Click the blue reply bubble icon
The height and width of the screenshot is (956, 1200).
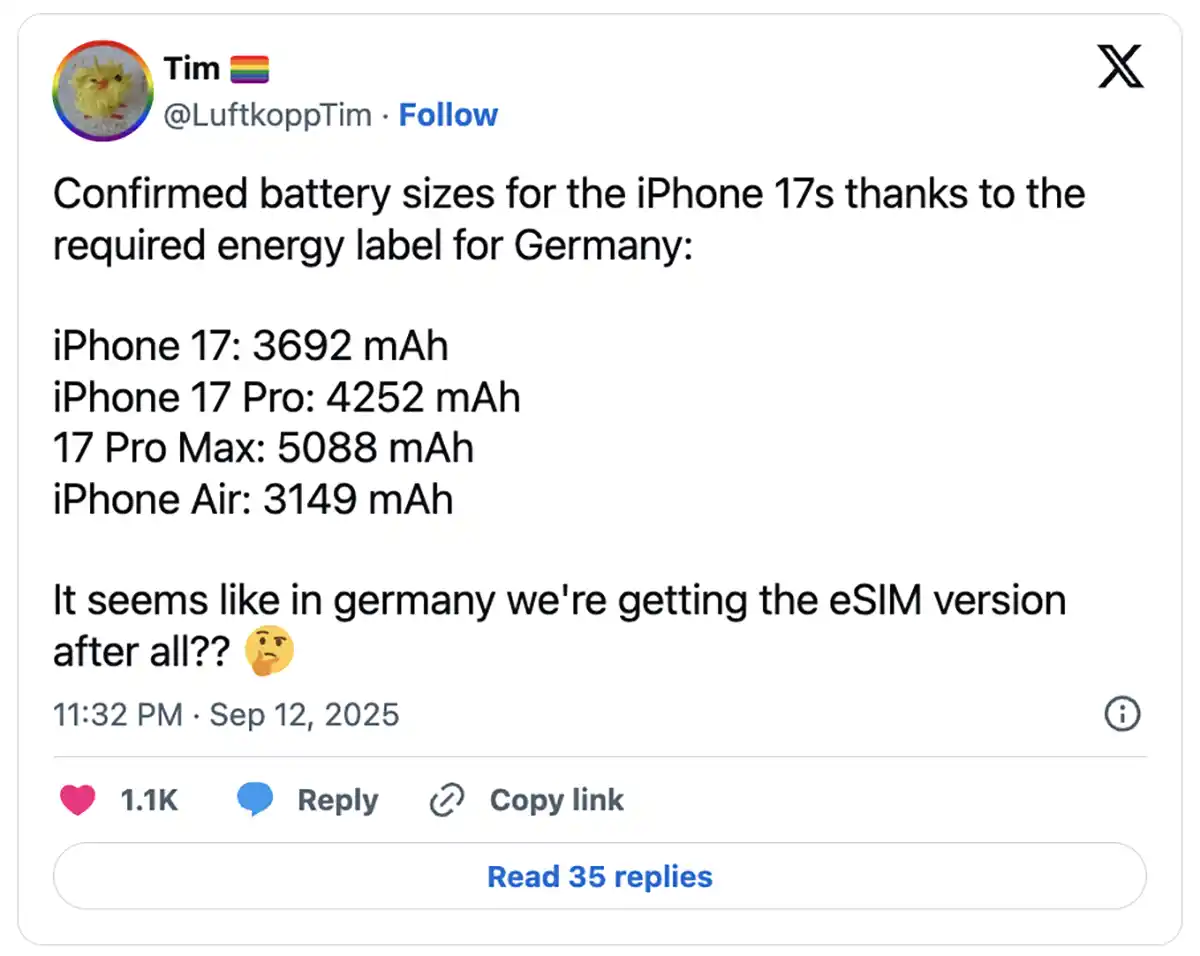click(x=256, y=800)
